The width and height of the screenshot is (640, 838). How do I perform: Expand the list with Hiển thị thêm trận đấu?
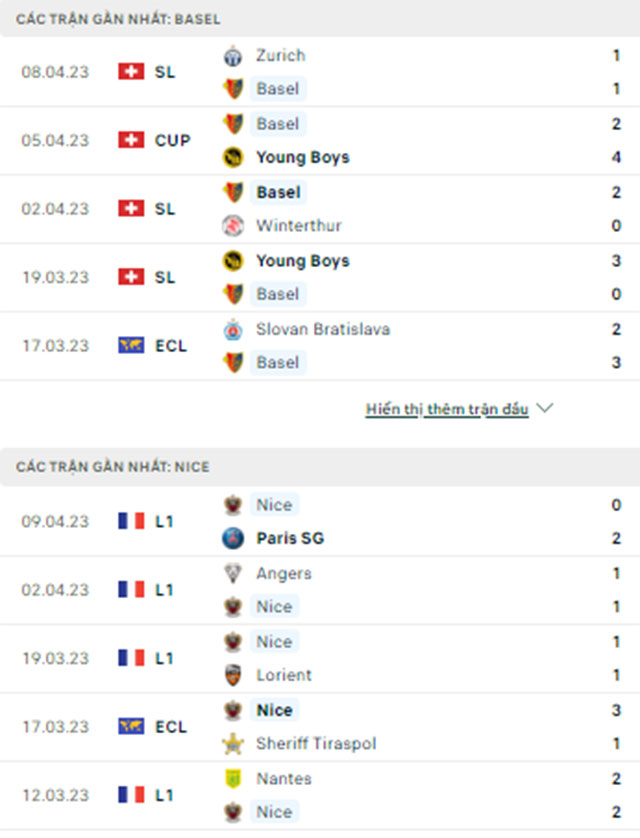point(447,409)
